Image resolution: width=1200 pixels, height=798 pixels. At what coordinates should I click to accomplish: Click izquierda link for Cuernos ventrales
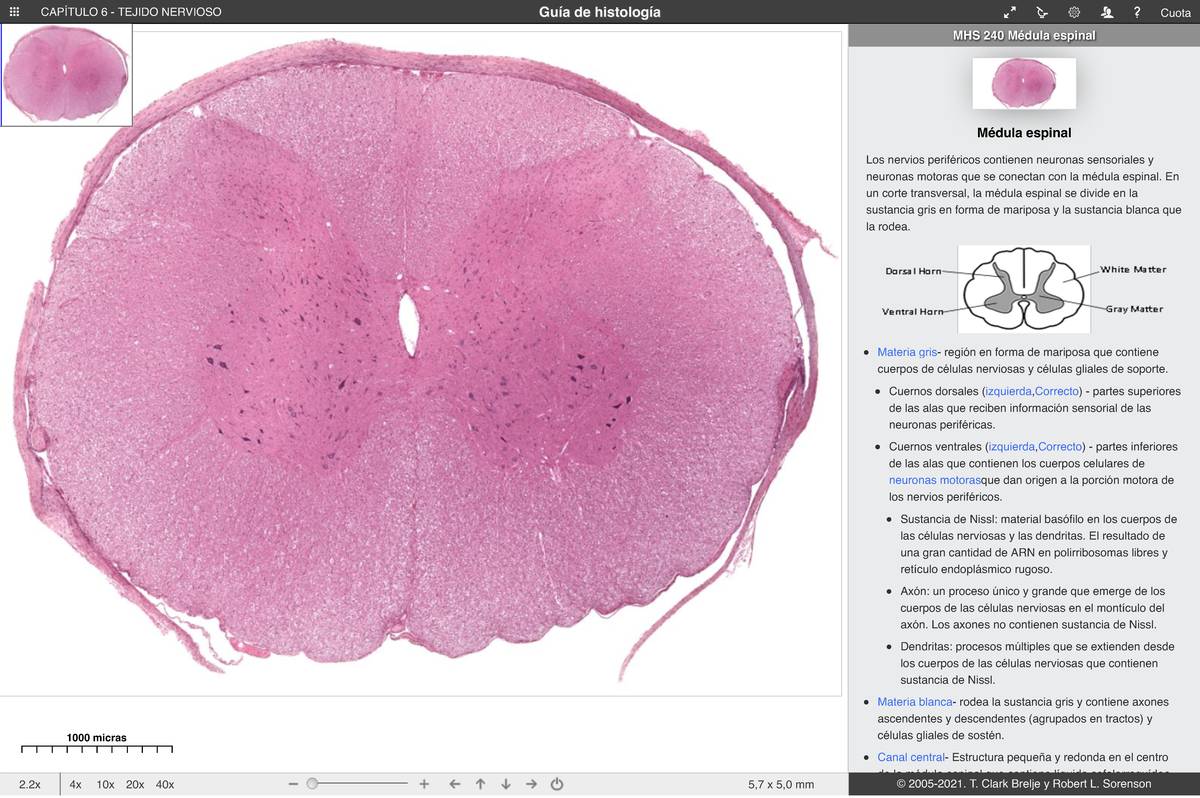pos(1013,446)
